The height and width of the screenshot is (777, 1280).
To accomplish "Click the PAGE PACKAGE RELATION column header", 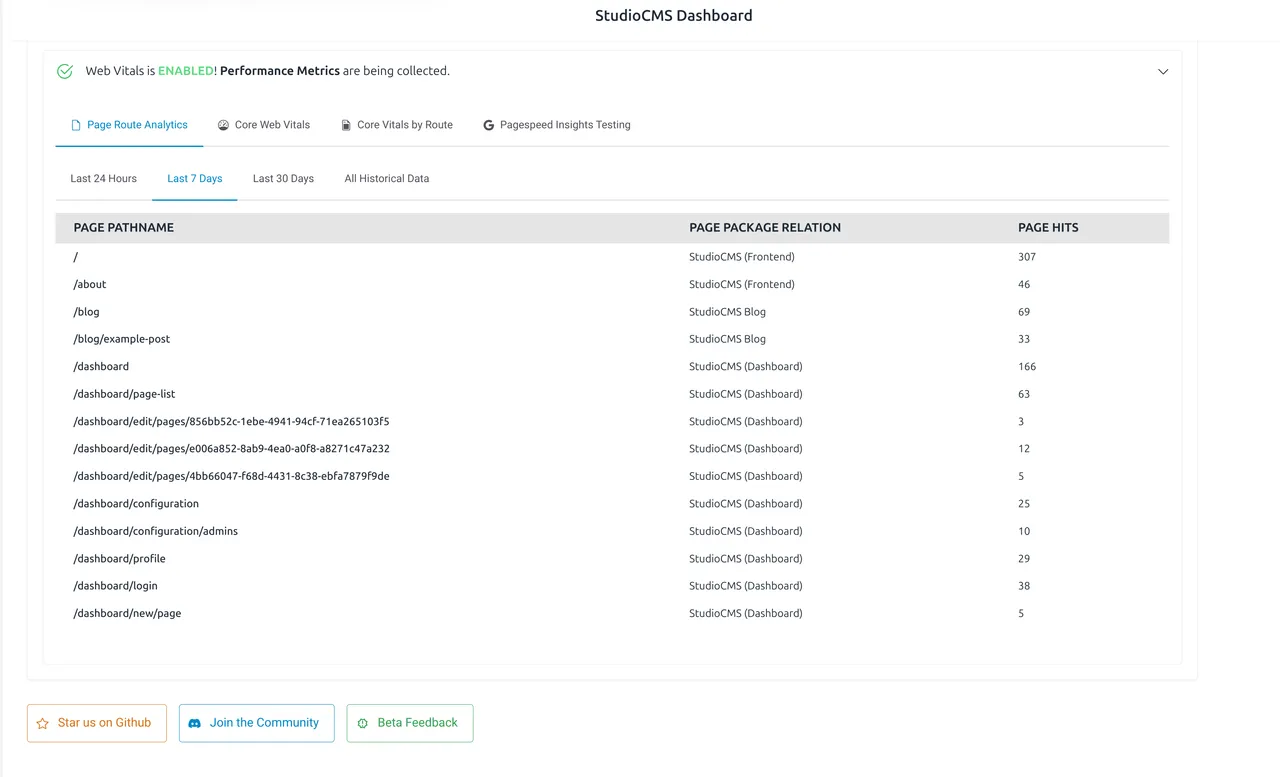I will tap(765, 228).
